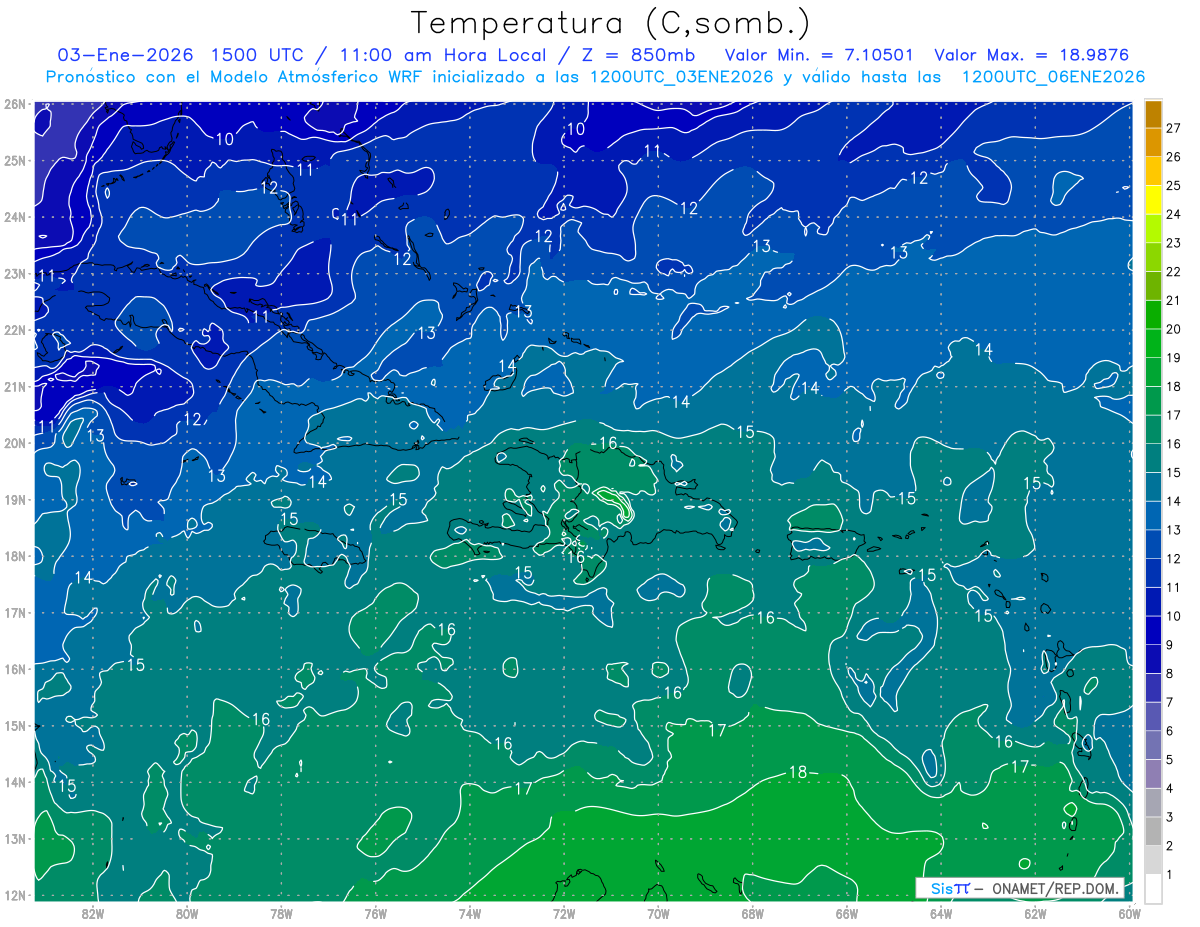The width and height of the screenshot is (1200, 927).
Task: Click the legend label '24'
Action: click(1173, 214)
